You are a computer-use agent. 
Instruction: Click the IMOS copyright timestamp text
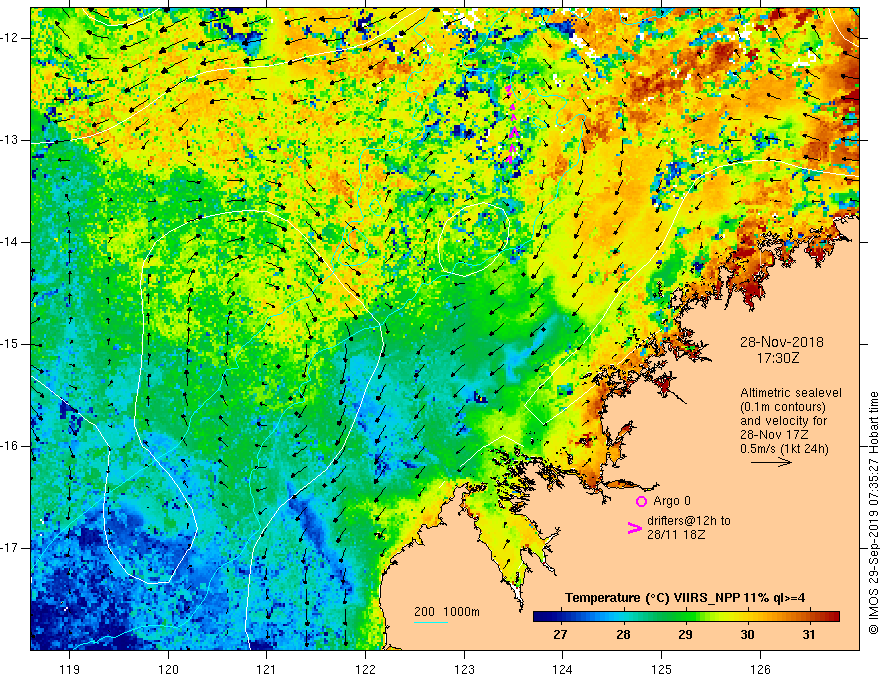(x=873, y=513)
